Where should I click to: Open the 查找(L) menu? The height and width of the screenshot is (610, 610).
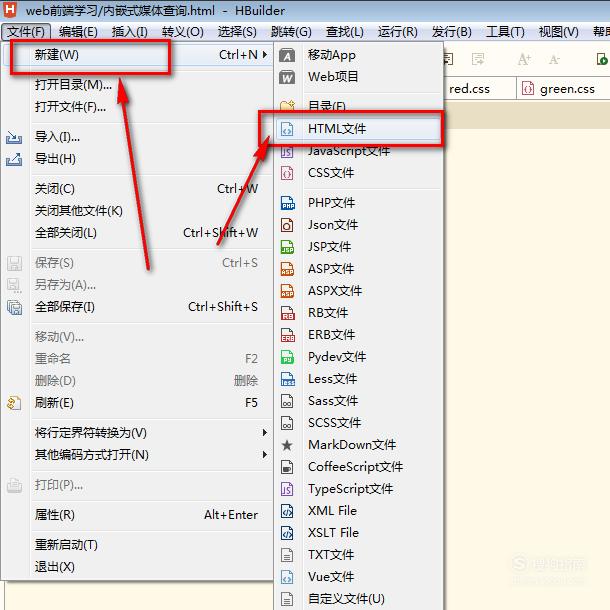pos(344,32)
